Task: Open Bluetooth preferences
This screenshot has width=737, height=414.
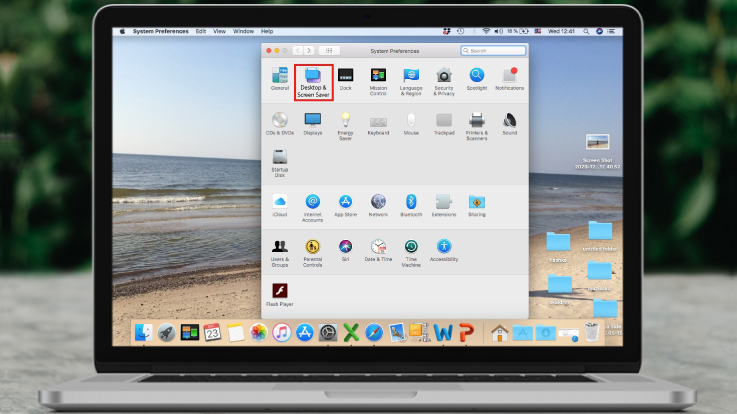Action: tap(411, 204)
